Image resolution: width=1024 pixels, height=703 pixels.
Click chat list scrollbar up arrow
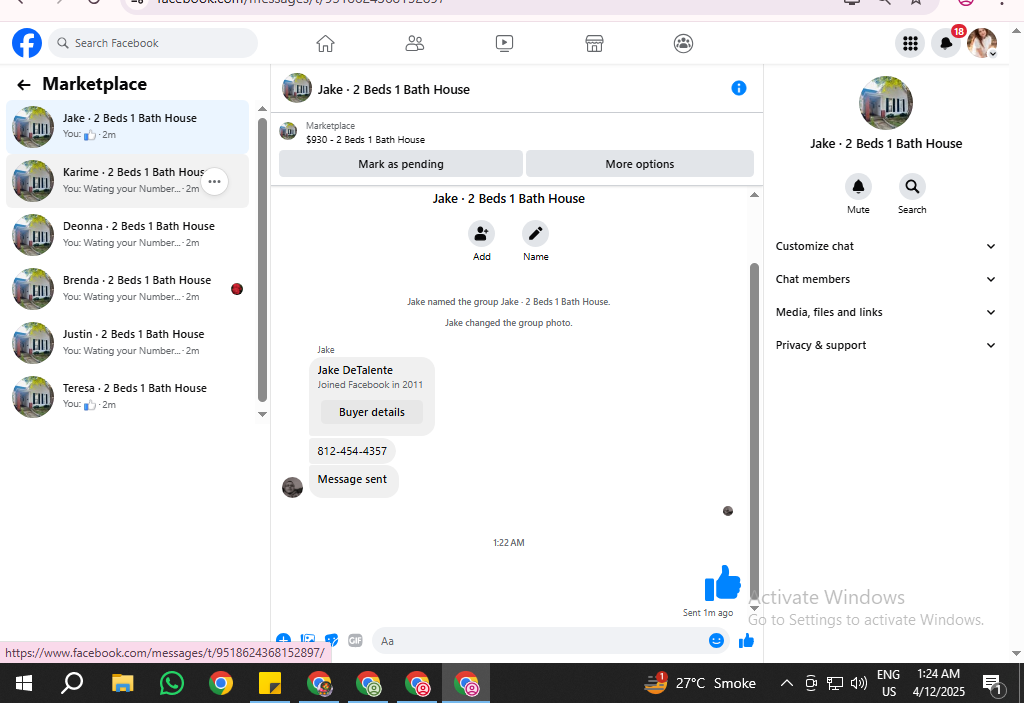[x=263, y=109]
